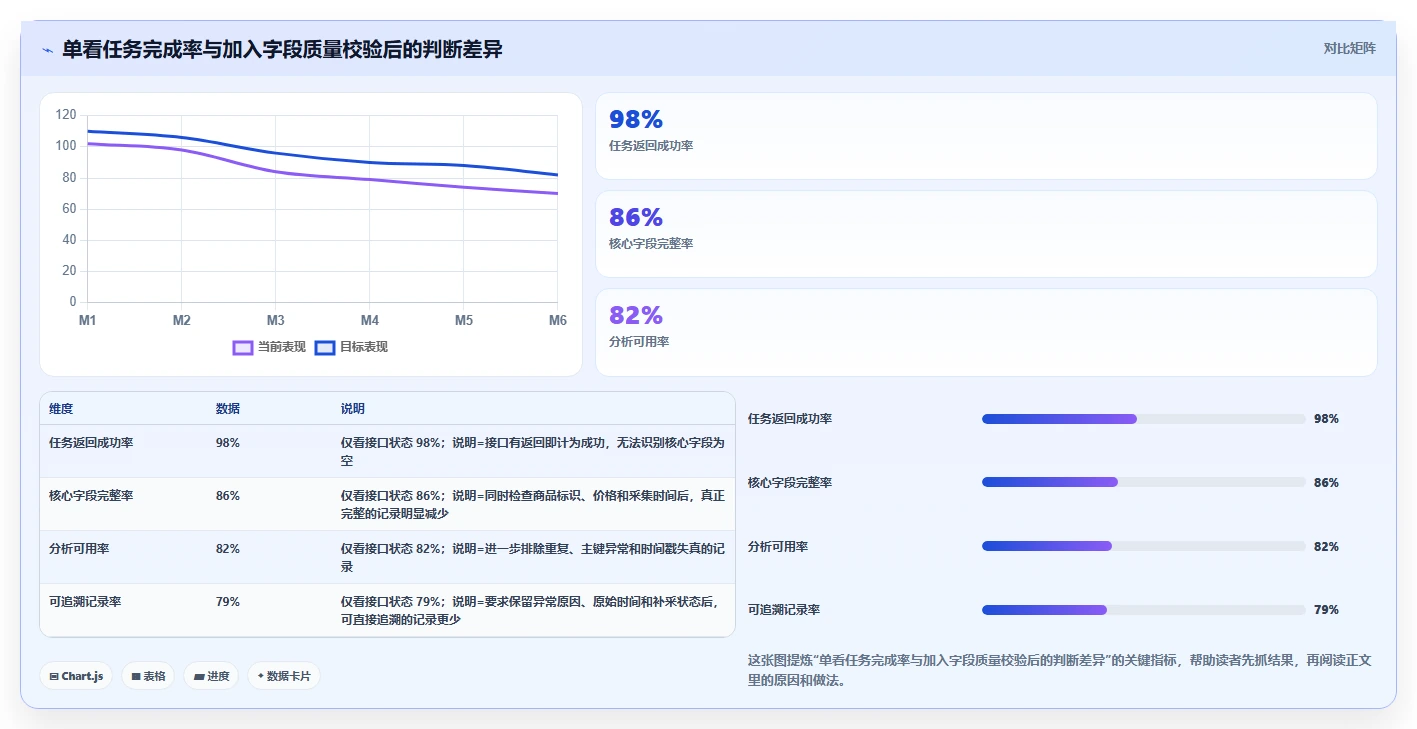Click the description starting 仅看接口状态 79%

pyautogui.click(x=532, y=610)
